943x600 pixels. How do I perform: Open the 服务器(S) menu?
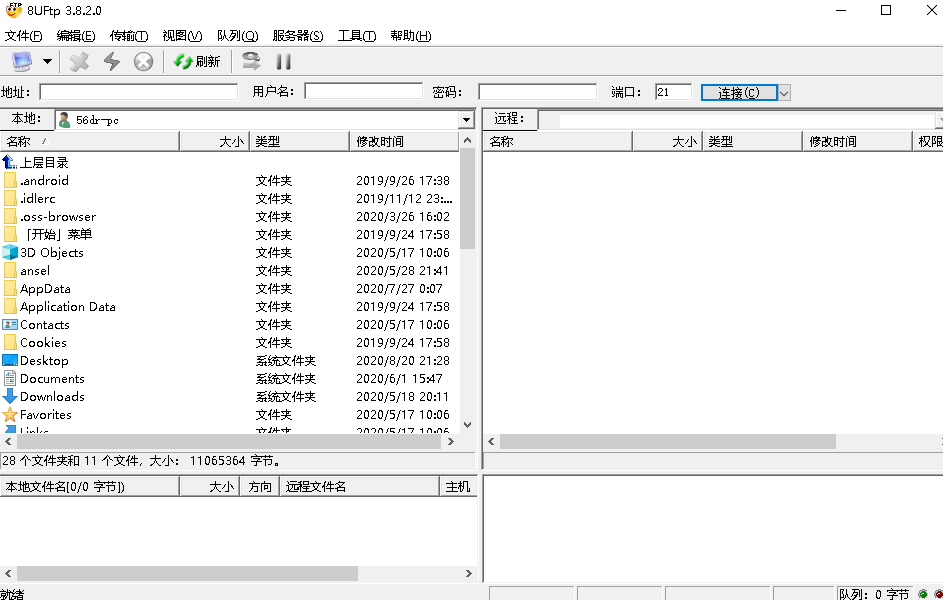click(x=298, y=35)
